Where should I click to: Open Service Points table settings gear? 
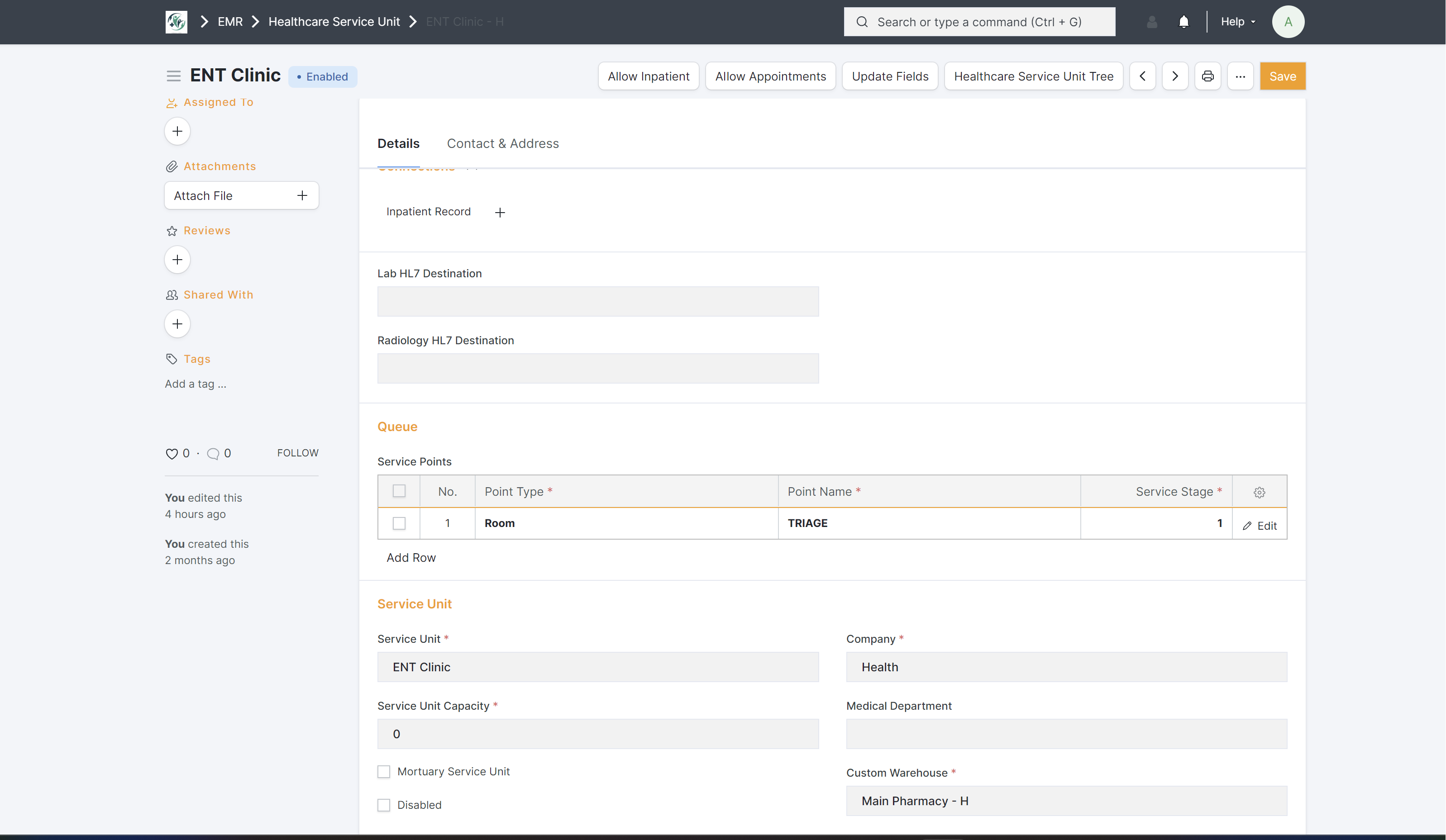[1260, 492]
